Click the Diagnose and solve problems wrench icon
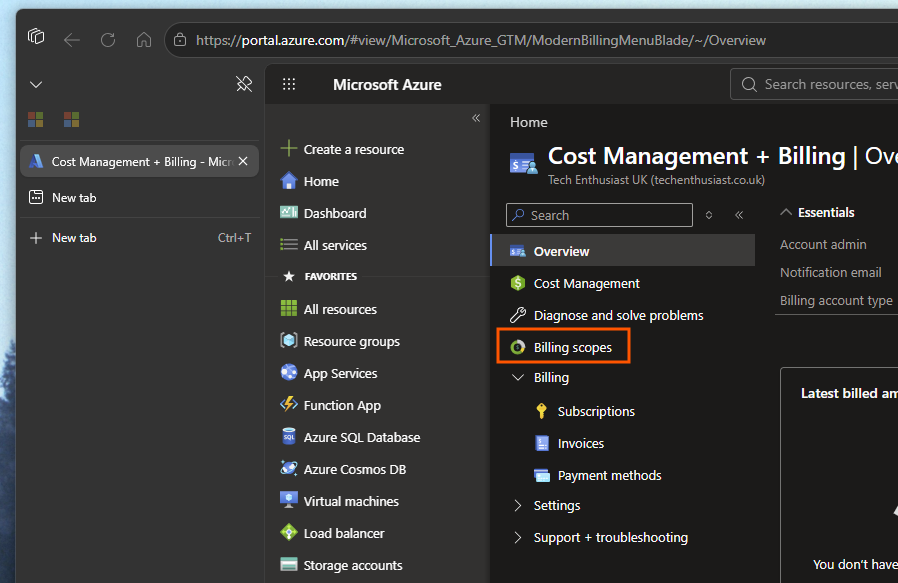898x583 pixels. click(518, 315)
